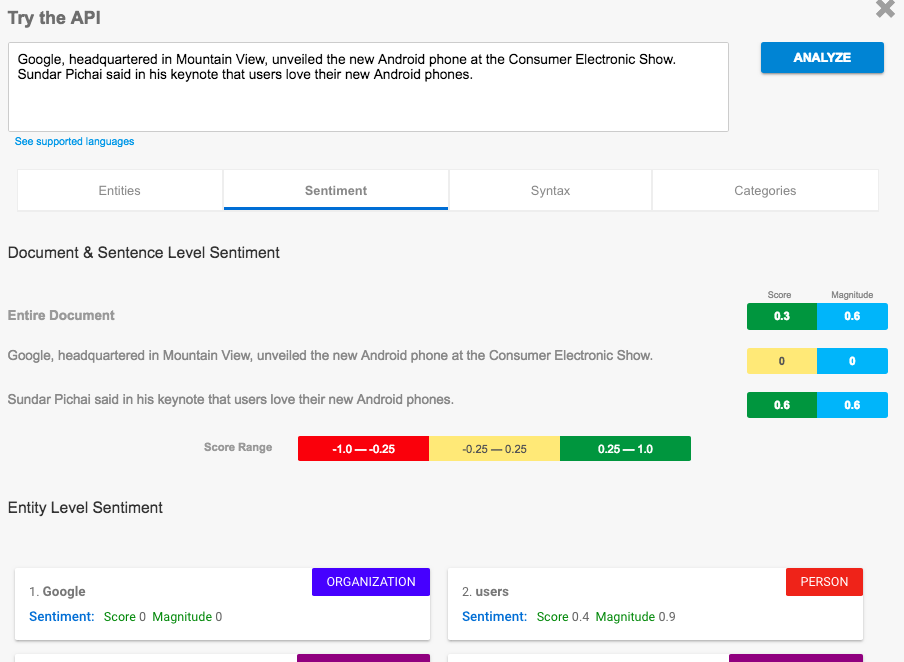Click inside the sample text input box
The image size is (904, 662).
[368, 87]
